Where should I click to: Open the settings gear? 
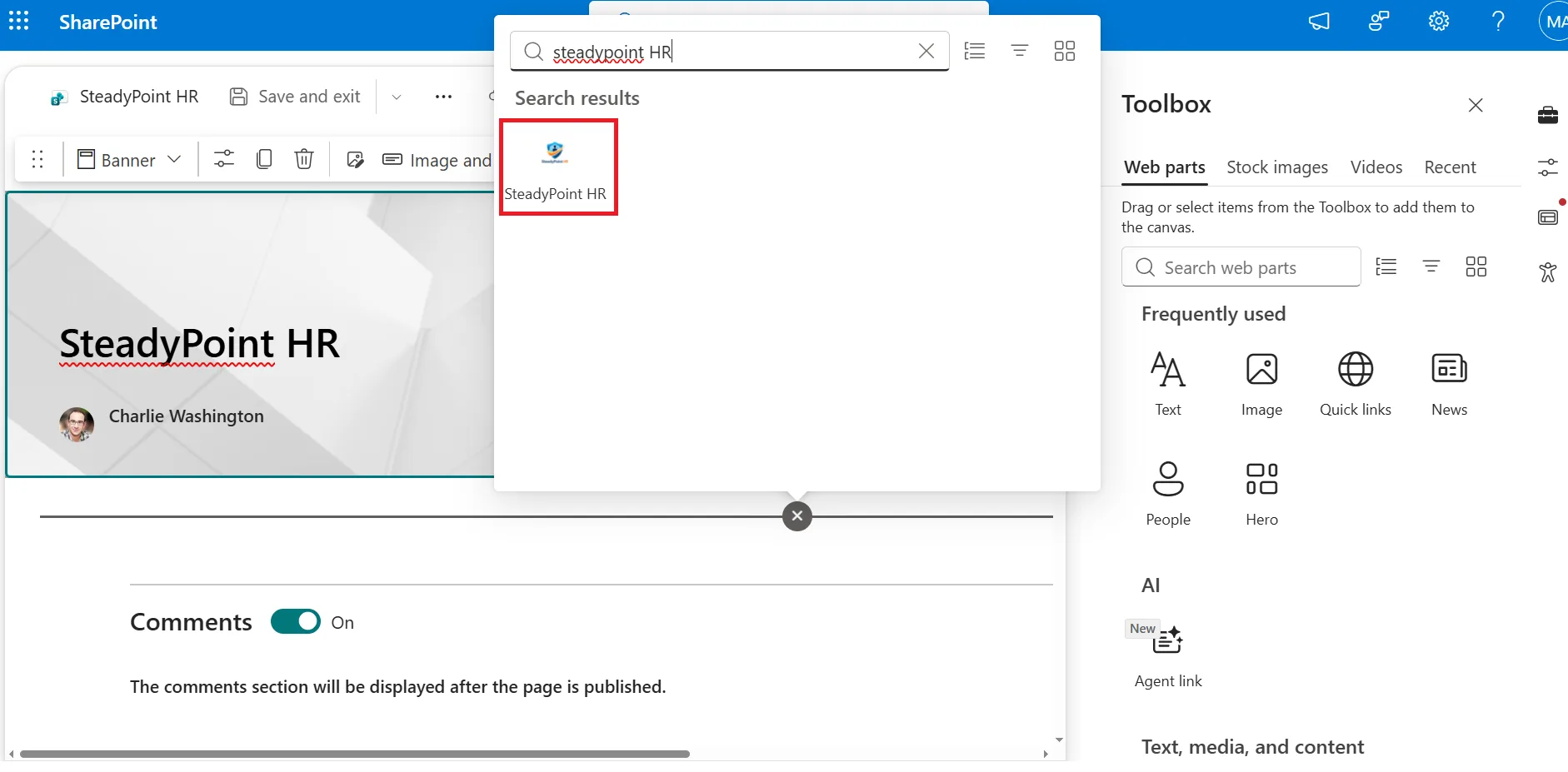[x=1439, y=22]
